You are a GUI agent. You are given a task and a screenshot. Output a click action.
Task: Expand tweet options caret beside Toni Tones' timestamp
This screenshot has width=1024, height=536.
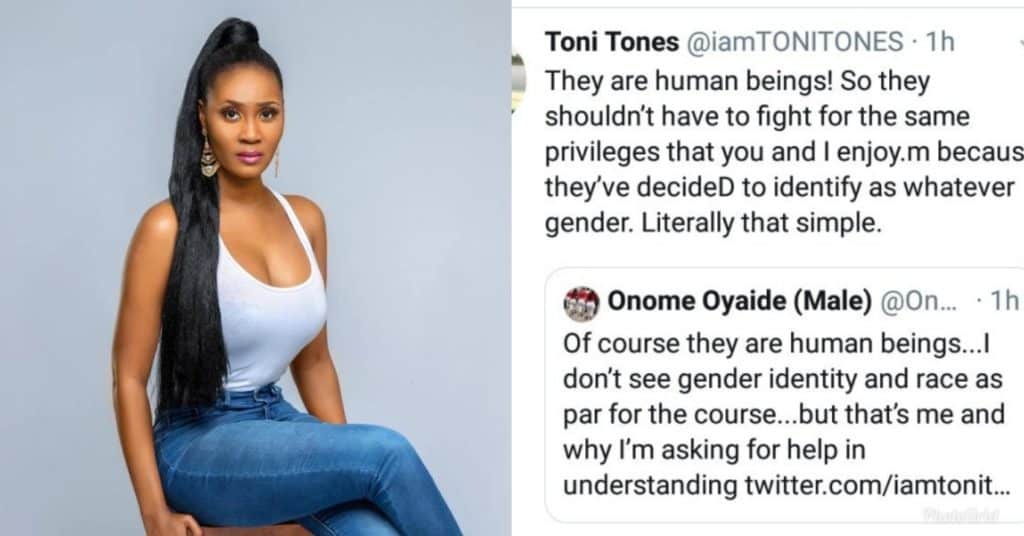pos(1021,42)
